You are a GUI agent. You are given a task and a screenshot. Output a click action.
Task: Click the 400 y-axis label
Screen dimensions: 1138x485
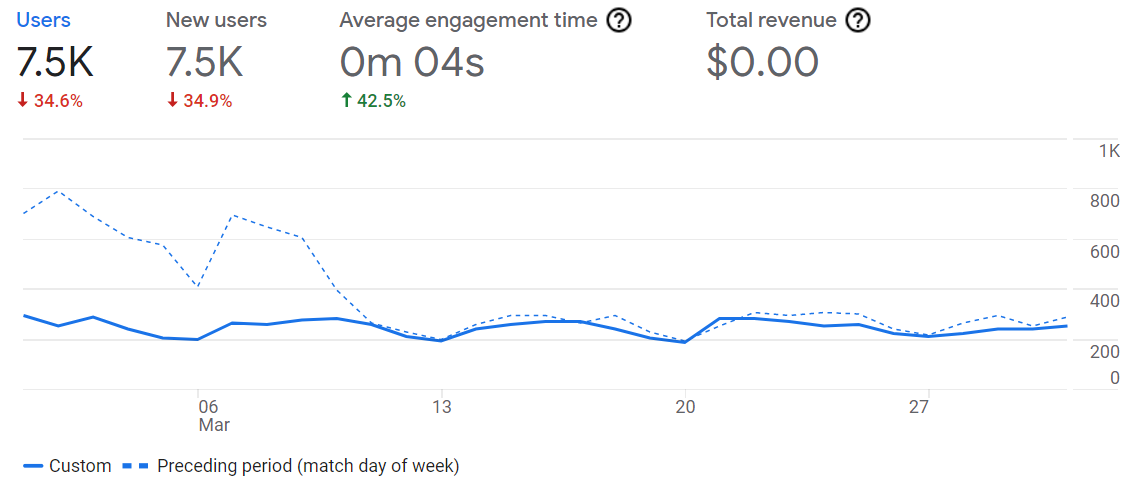1105,301
